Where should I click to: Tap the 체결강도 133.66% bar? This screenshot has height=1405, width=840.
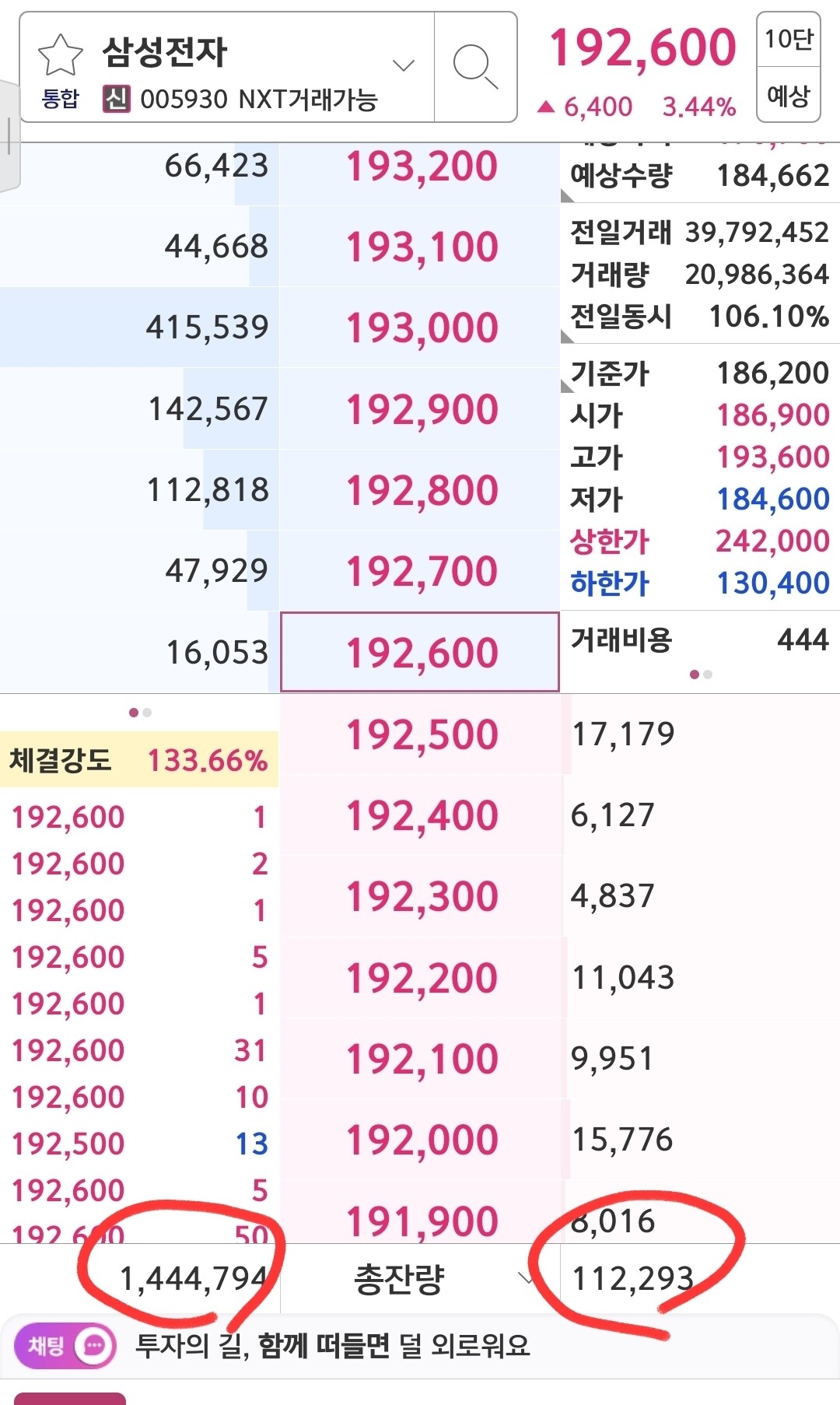click(138, 760)
